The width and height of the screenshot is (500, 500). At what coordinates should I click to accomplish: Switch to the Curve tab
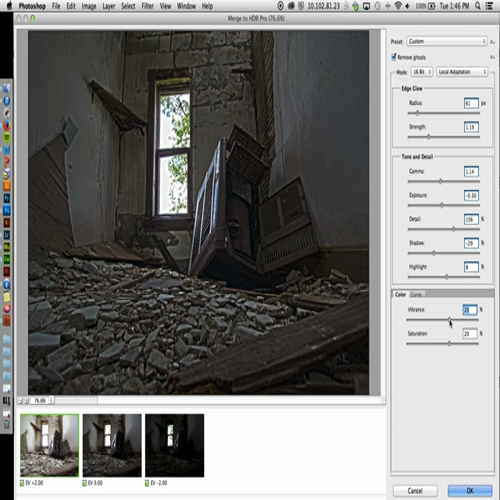(x=416, y=294)
